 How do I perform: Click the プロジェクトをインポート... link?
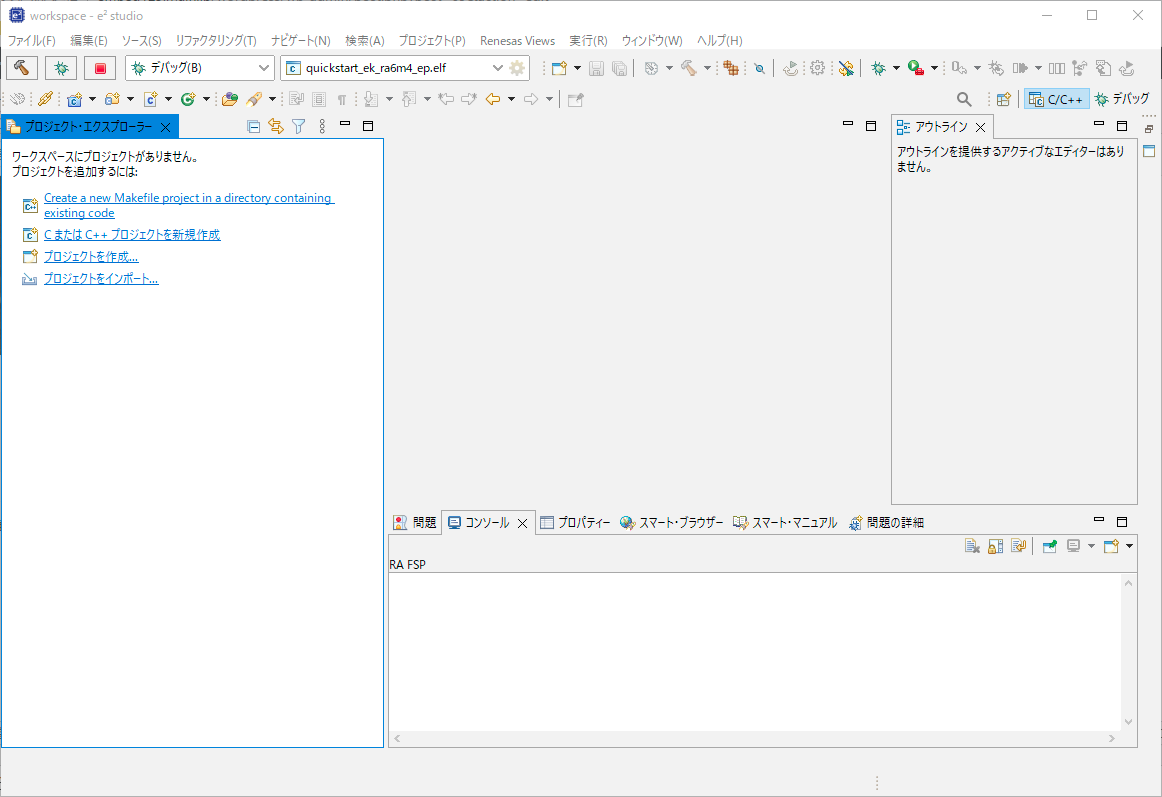click(100, 279)
